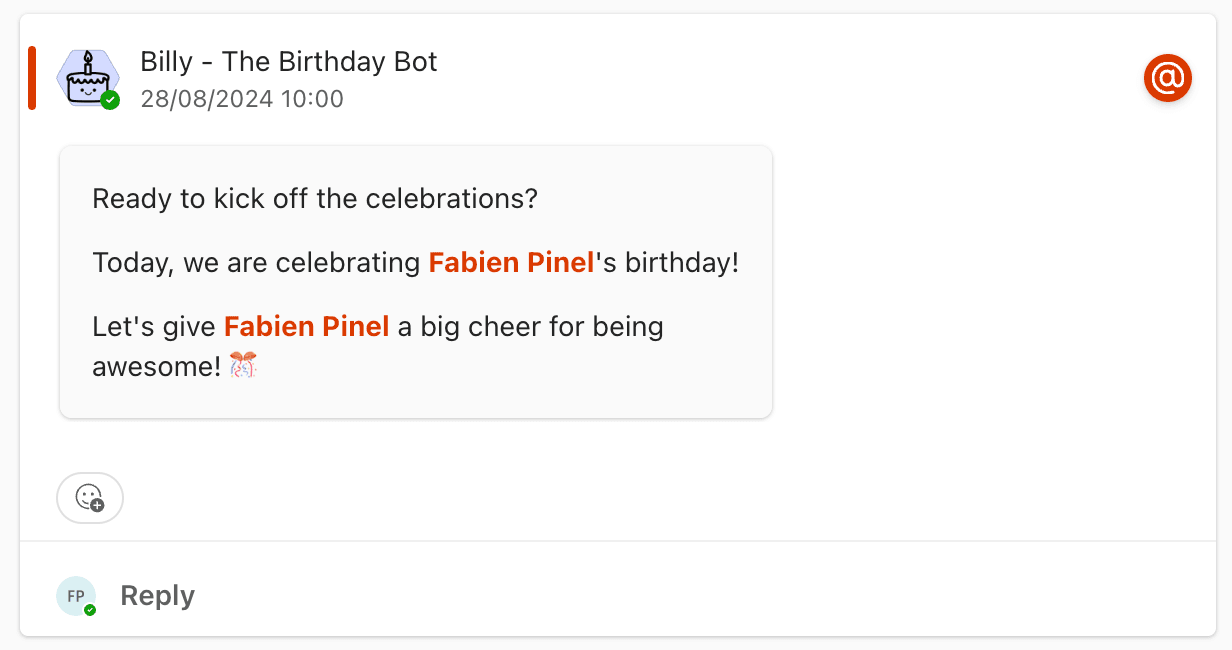Click the Reply placeholder text
The width and height of the screenshot is (1232, 650).
tap(157, 595)
